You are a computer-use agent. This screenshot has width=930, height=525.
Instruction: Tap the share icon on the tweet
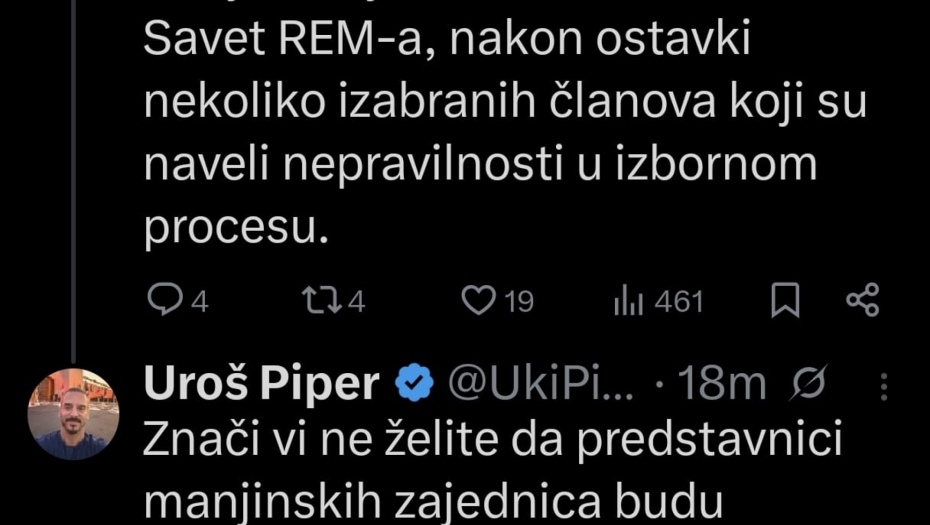[x=862, y=301]
